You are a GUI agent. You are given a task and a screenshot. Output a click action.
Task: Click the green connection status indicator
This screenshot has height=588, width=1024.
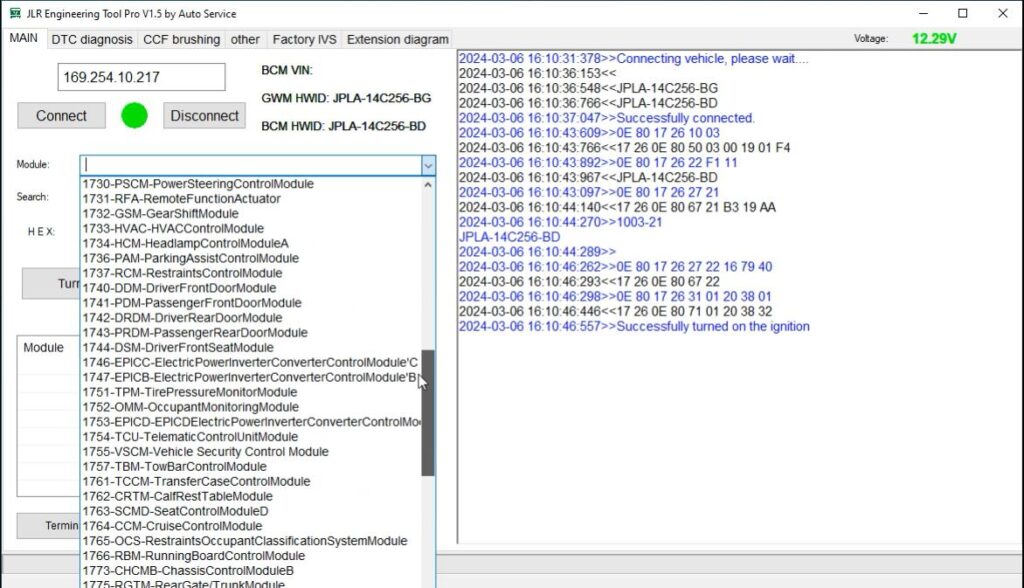click(x=135, y=116)
